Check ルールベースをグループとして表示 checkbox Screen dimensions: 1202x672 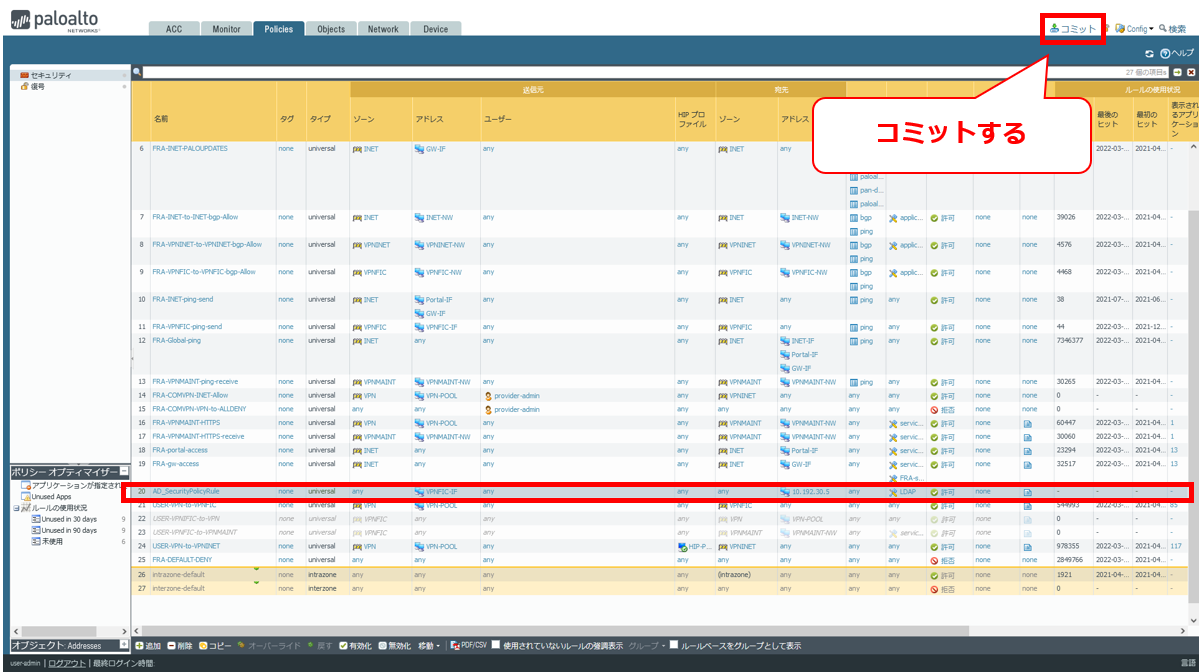pos(674,646)
